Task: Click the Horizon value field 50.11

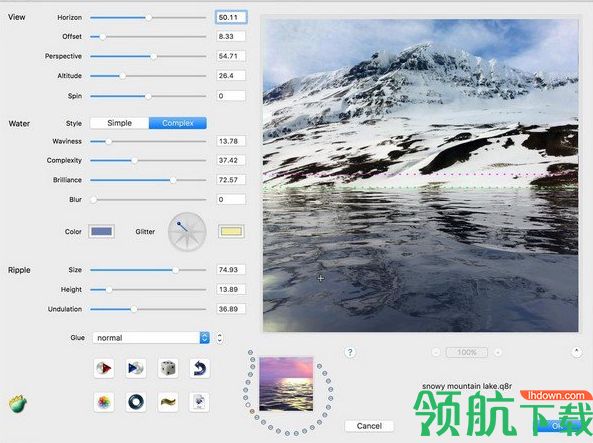Action: [231, 17]
